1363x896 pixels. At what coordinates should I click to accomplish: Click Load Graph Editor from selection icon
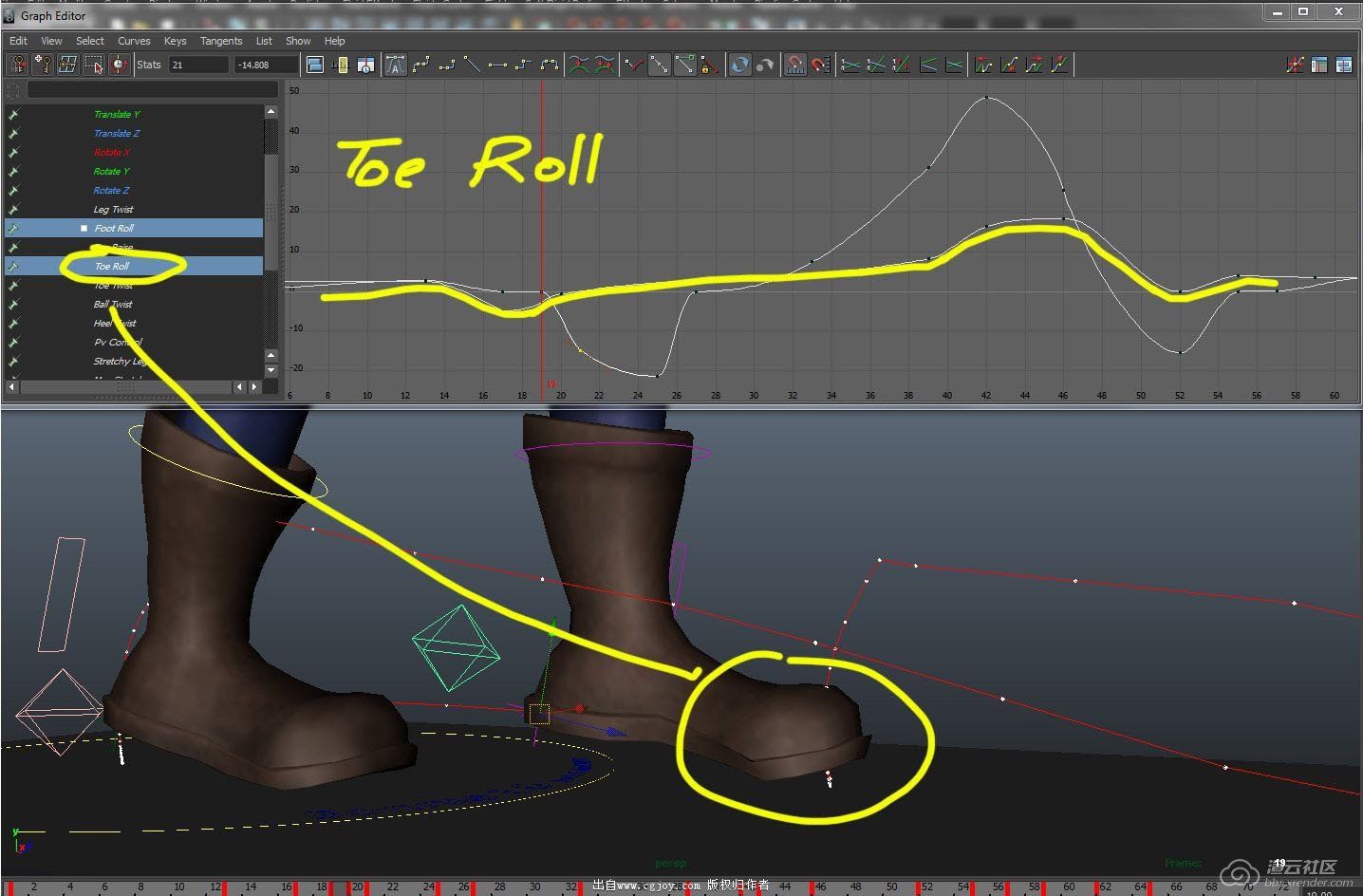coord(764,65)
